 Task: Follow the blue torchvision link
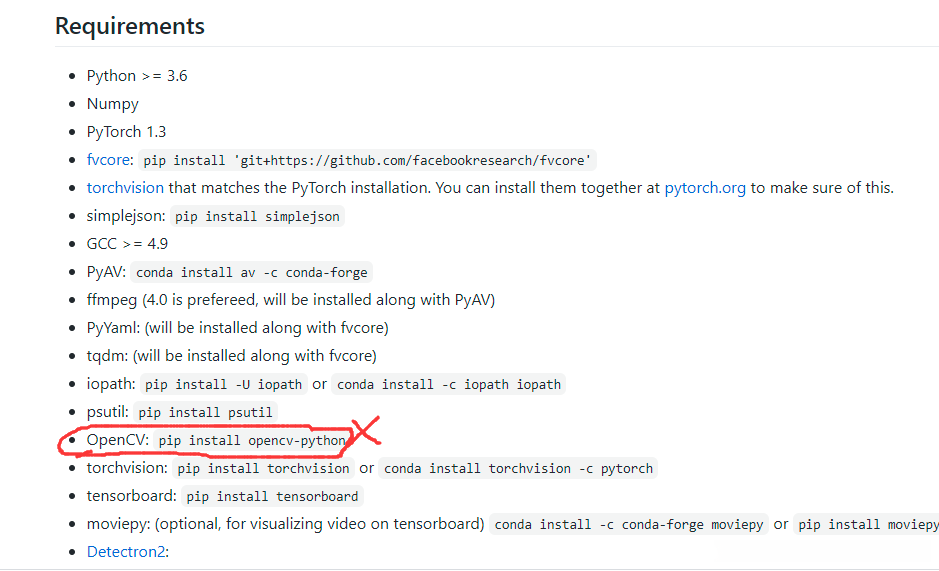(x=125, y=188)
